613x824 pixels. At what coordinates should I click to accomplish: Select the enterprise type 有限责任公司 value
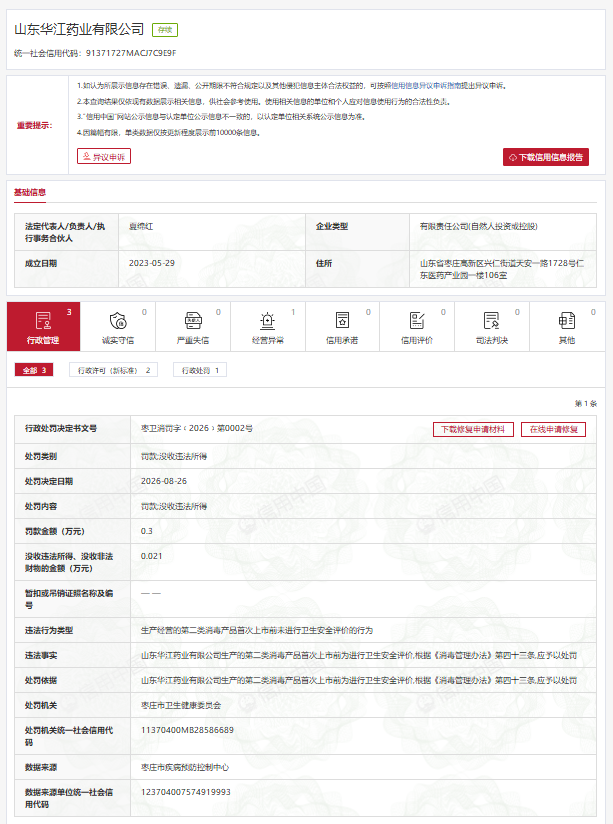pos(478,226)
